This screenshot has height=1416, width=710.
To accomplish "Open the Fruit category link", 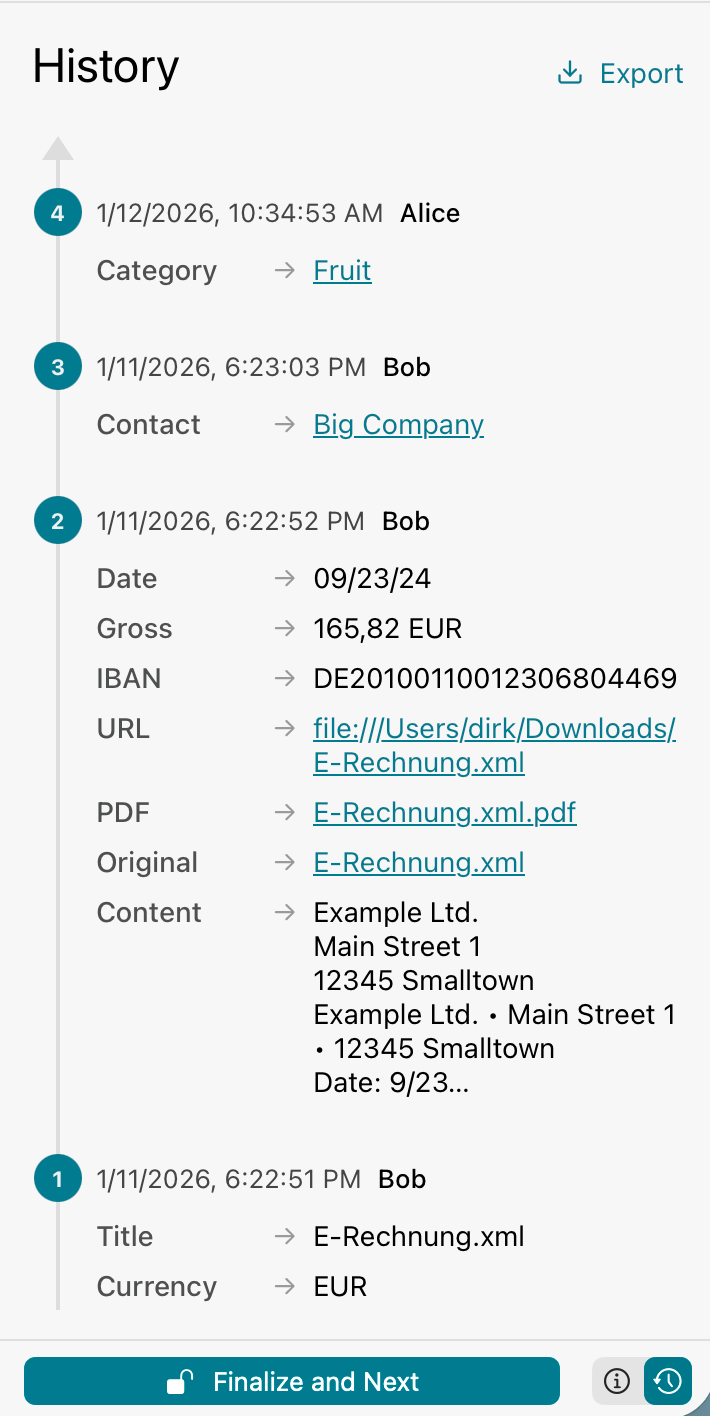I will point(342,271).
